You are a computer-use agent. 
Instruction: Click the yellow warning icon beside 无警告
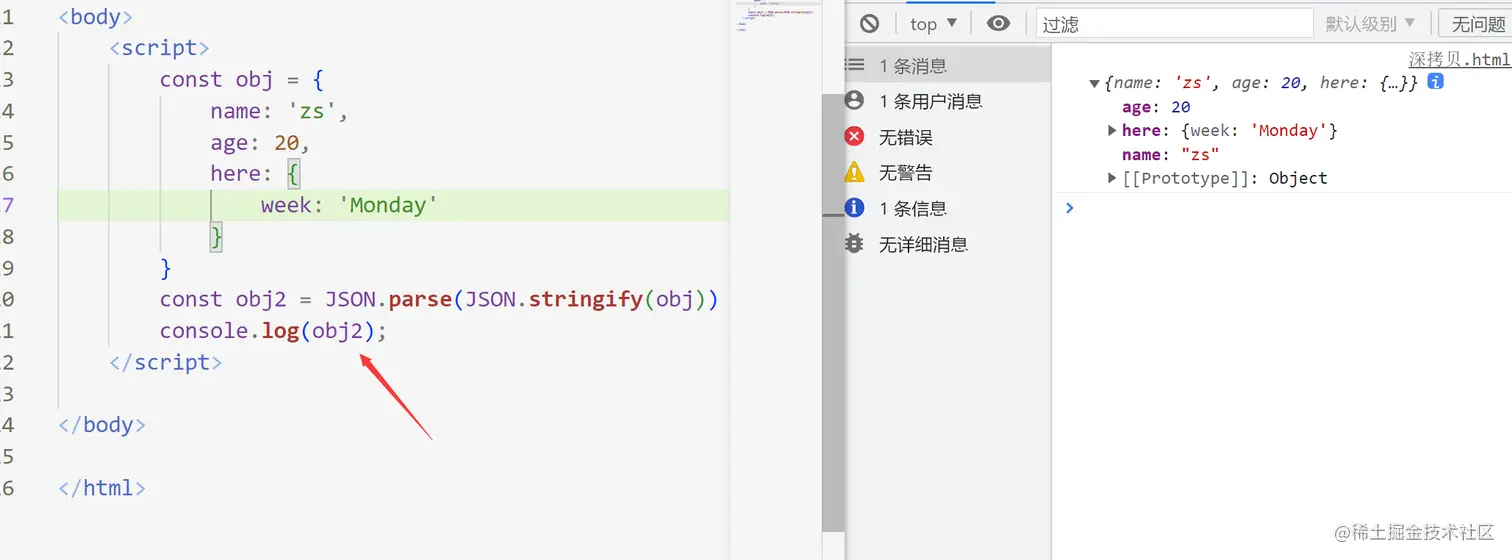pos(854,172)
